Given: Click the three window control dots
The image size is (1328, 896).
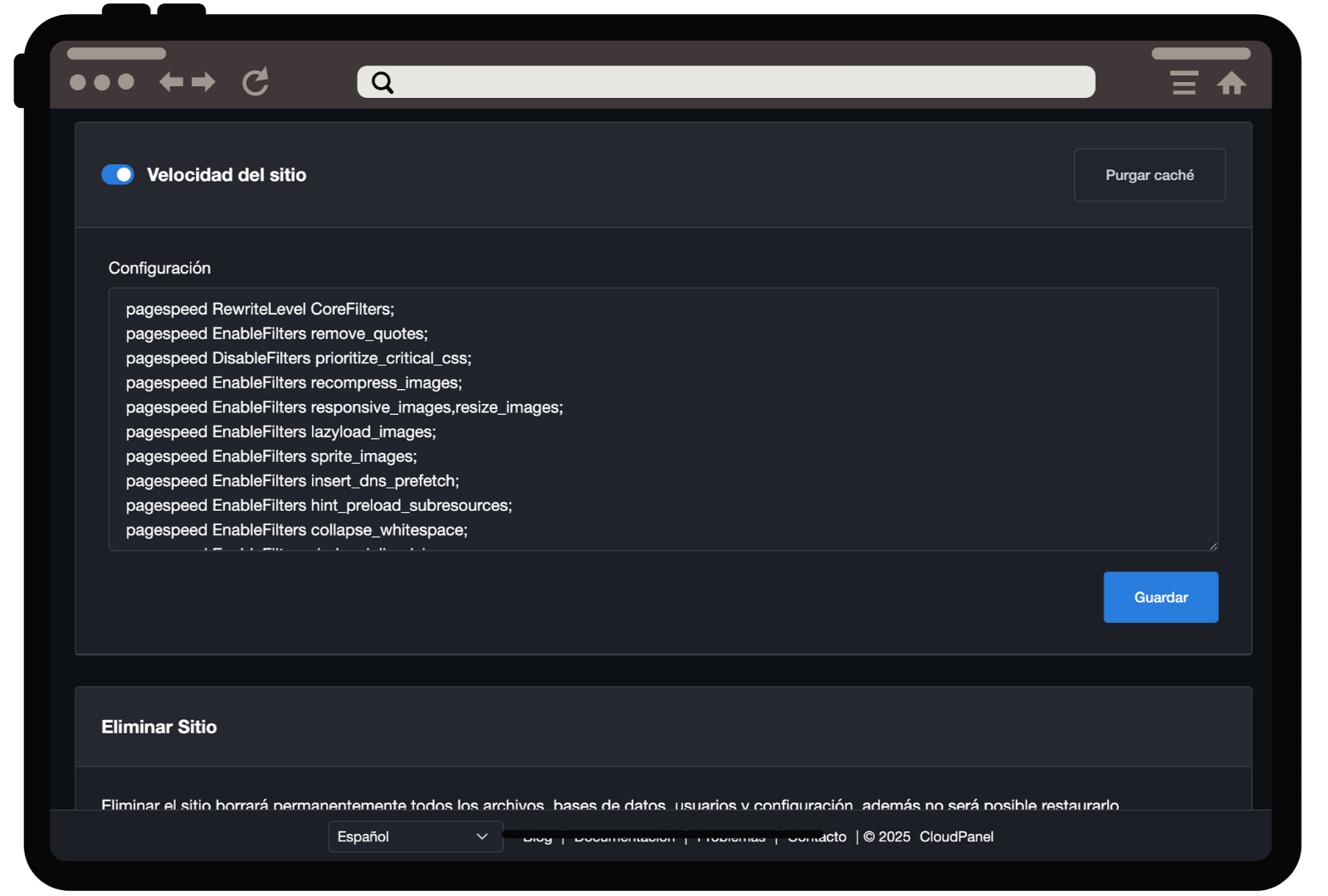Looking at the screenshot, I should point(102,82).
